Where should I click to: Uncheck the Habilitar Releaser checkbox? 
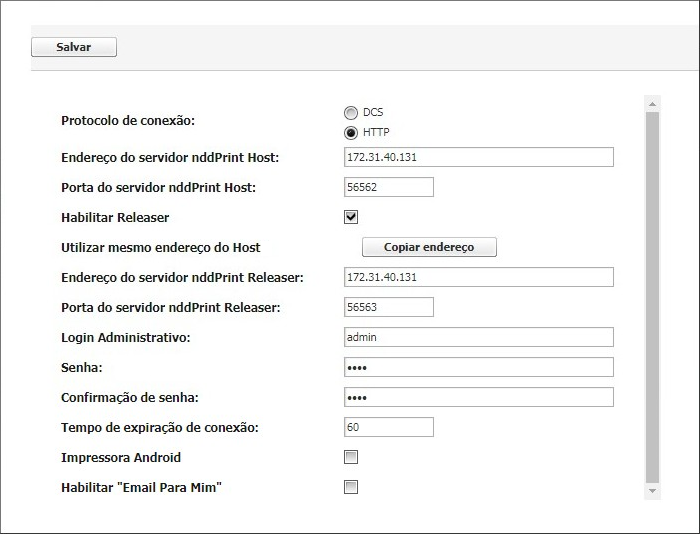point(351,217)
